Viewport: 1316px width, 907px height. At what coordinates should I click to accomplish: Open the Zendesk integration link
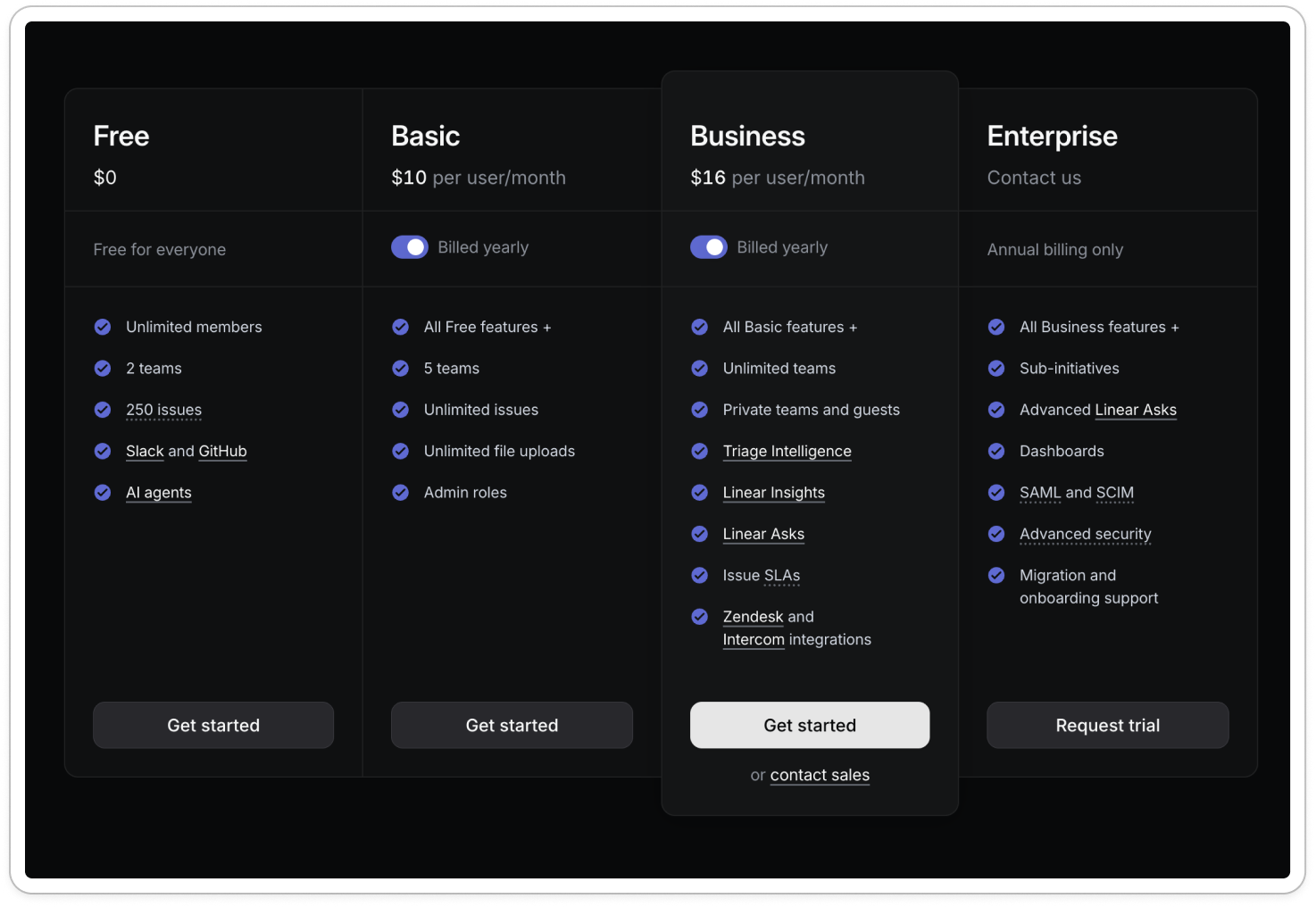pyautogui.click(x=753, y=617)
